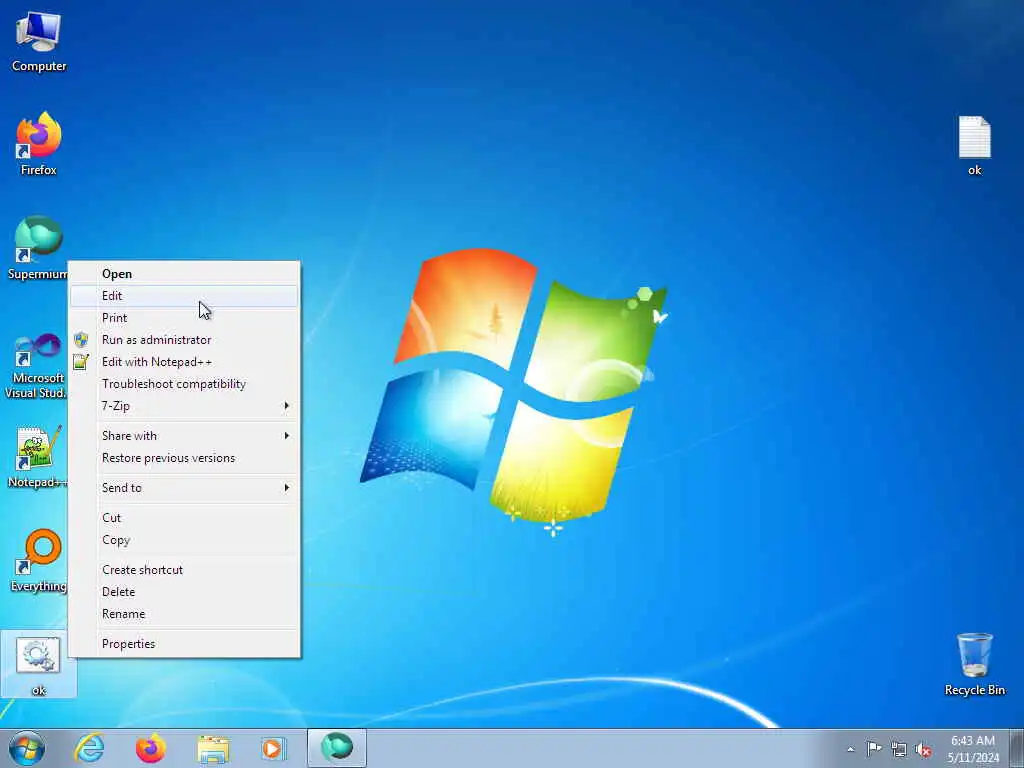Choose Delete in the context menu
The image size is (1024, 768).
point(184,592)
